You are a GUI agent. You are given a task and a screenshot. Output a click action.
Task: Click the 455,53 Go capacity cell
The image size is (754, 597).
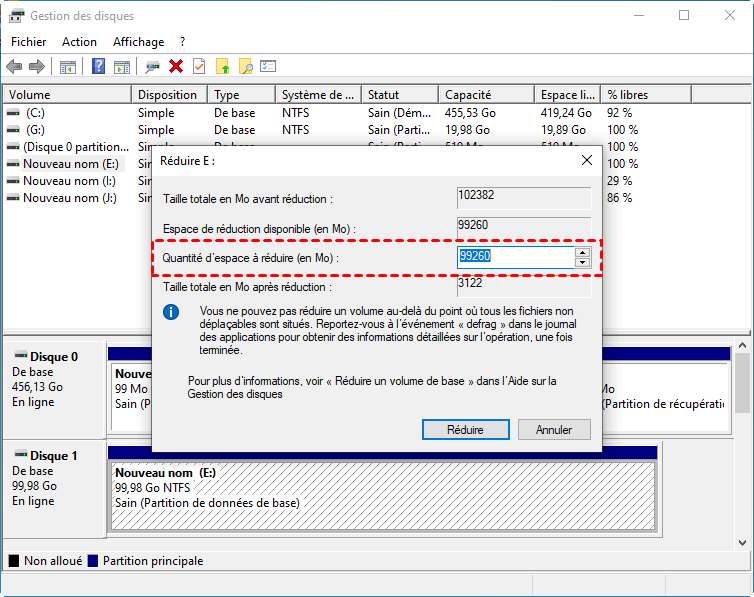pos(470,113)
